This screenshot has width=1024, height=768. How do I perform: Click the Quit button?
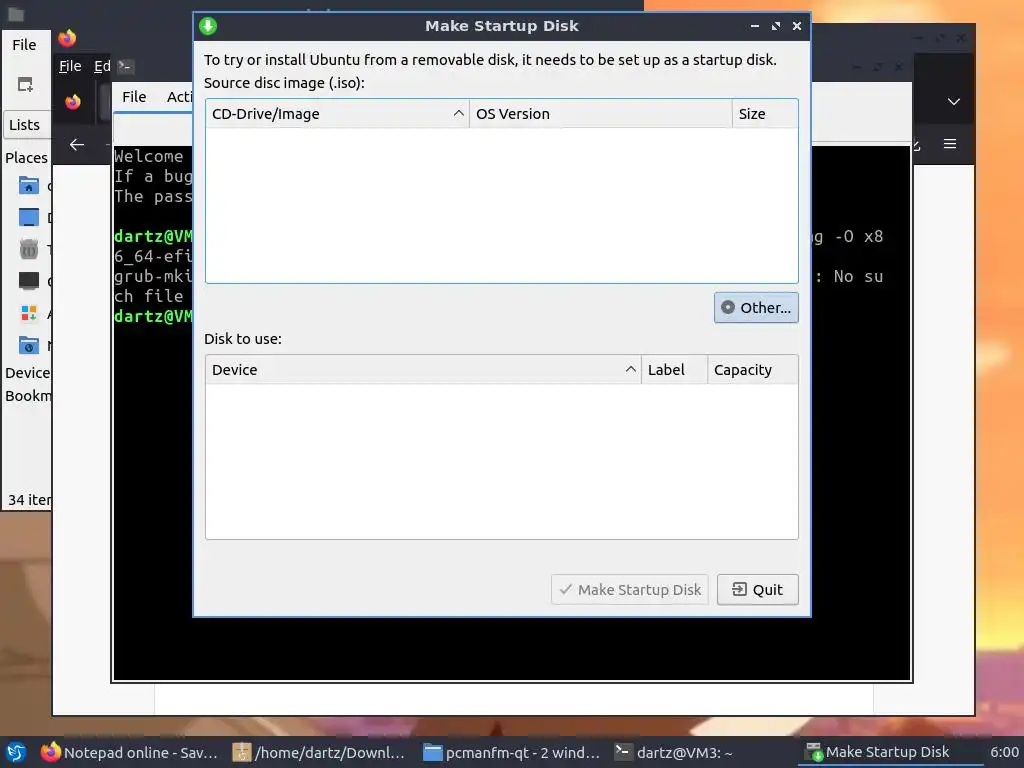tap(758, 590)
